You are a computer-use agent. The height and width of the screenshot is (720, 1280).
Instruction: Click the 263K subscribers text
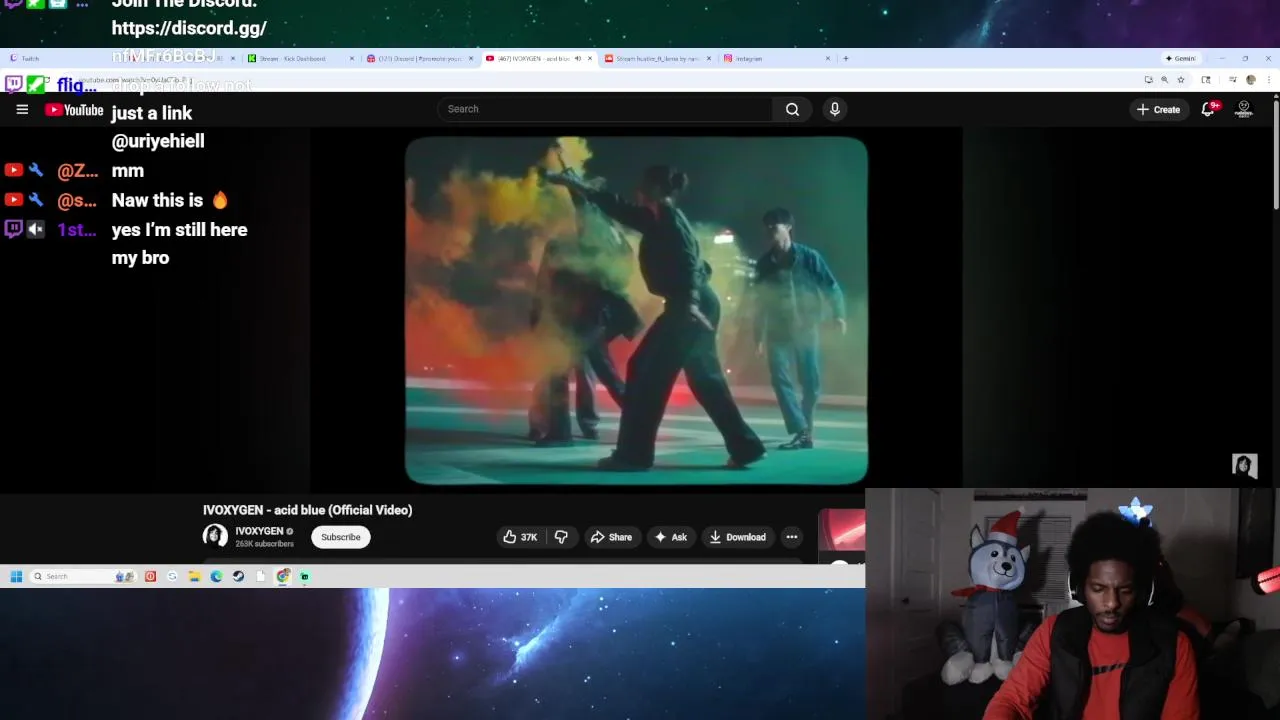pyautogui.click(x=264, y=544)
